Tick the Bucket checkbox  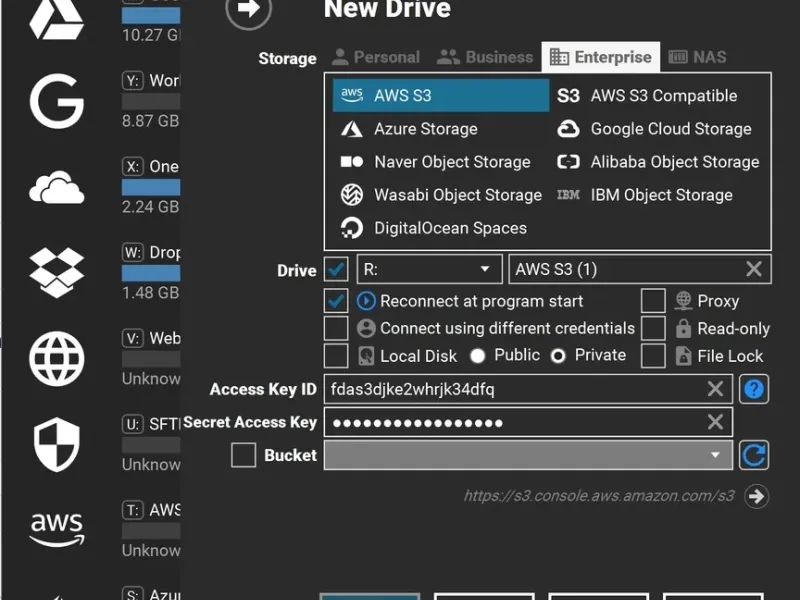click(243, 455)
